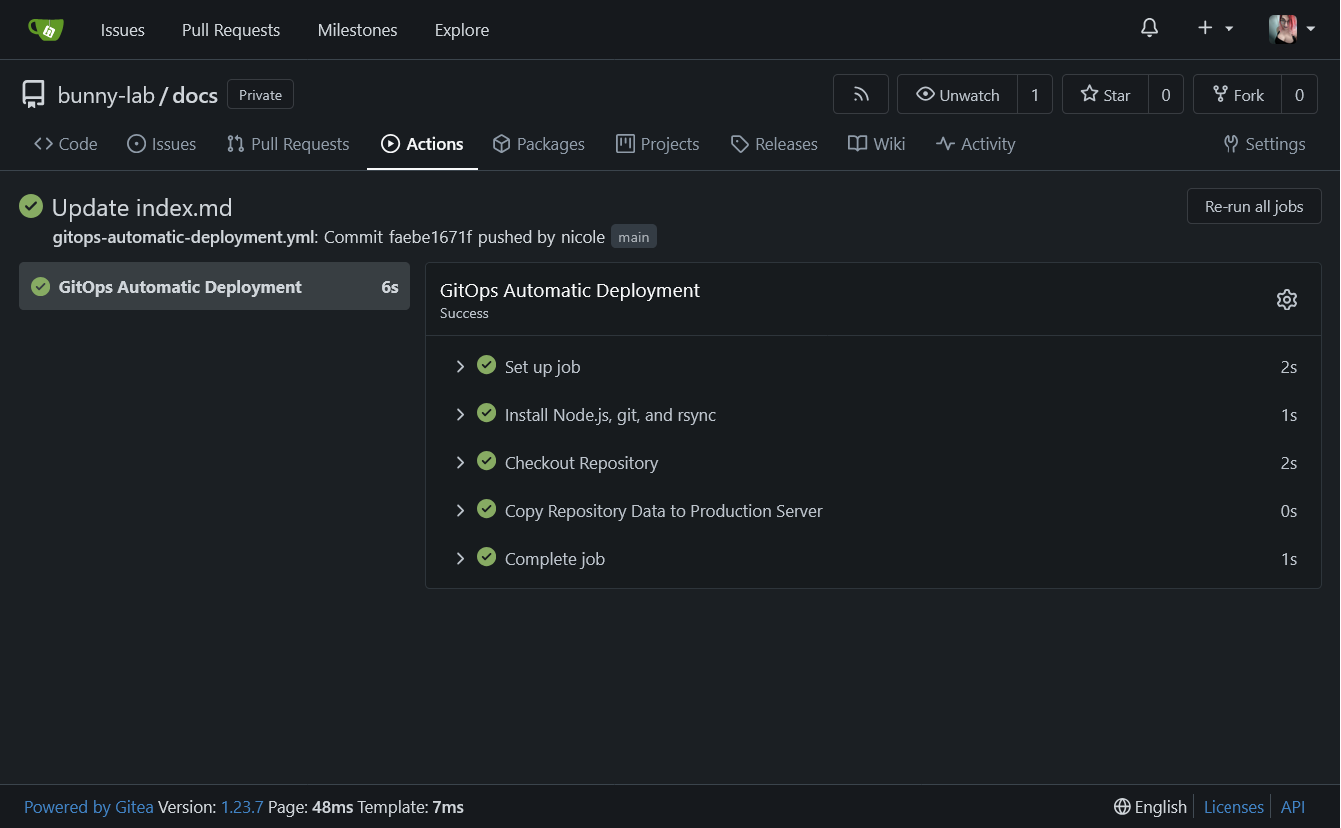Open the + create new dropdown
The image size is (1341, 828).
[1211, 28]
